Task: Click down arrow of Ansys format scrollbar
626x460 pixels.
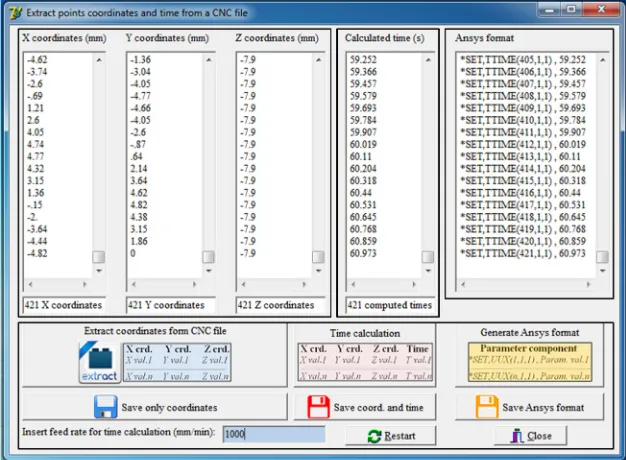Action: click(603, 271)
